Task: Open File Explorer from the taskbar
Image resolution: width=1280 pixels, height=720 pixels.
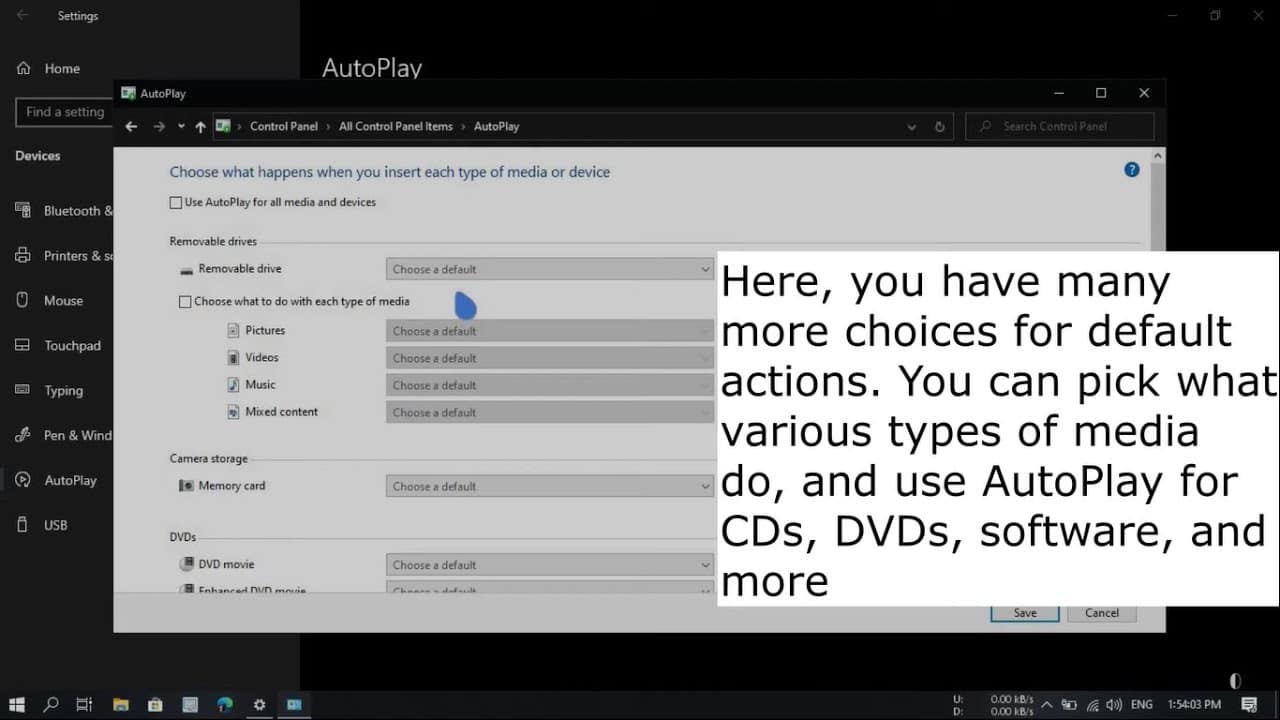Action: point(120,705)
